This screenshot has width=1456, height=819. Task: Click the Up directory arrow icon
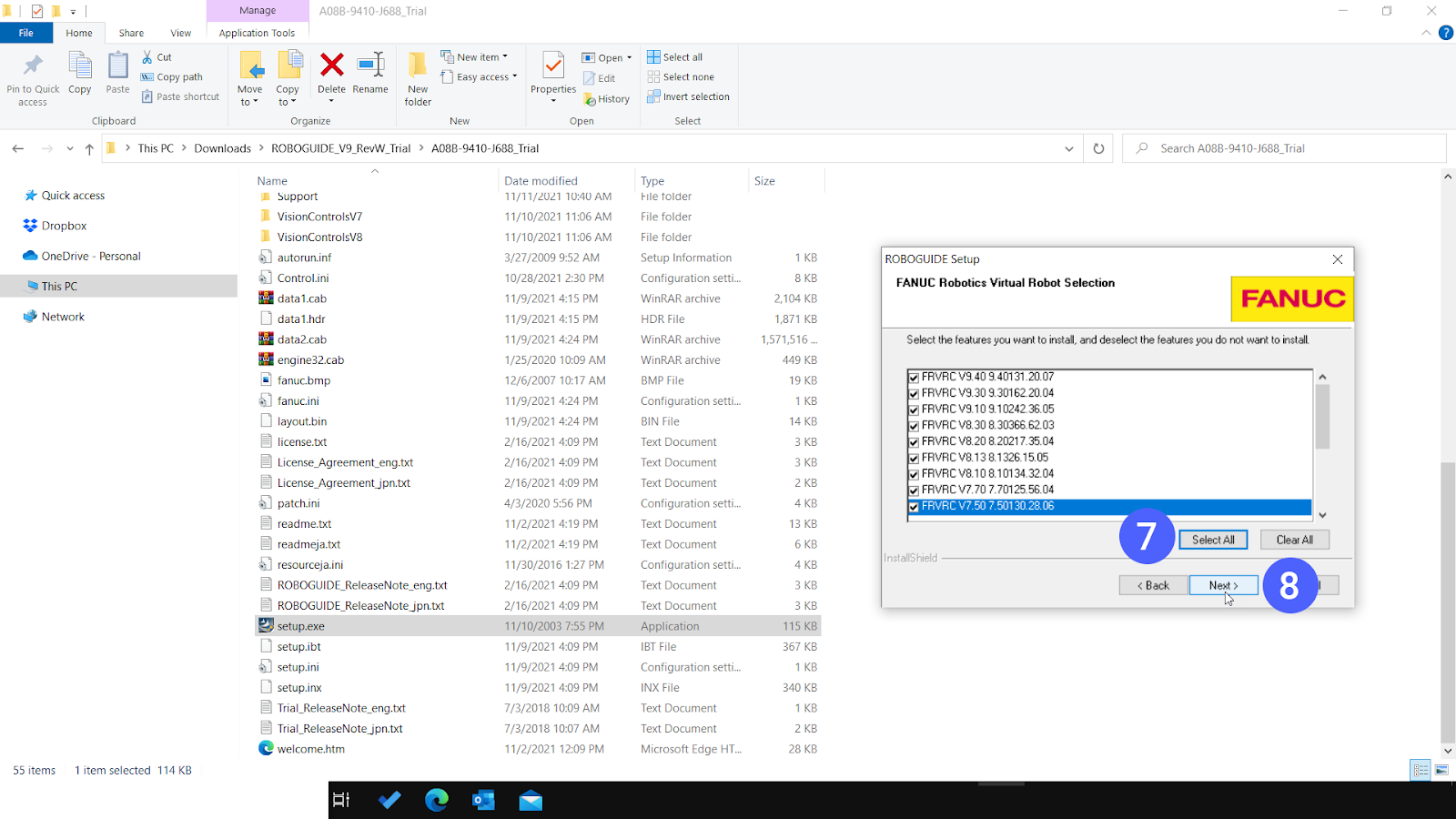[x=89, y=148]
